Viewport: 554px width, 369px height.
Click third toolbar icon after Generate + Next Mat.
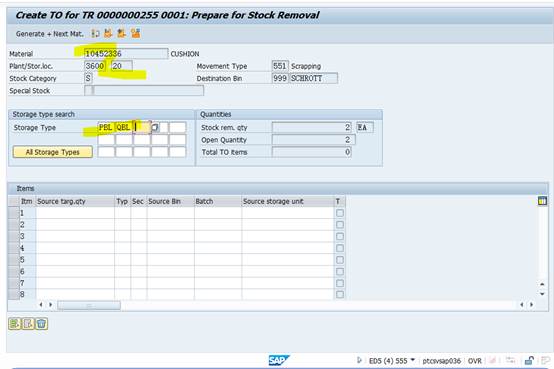point(122,33)
